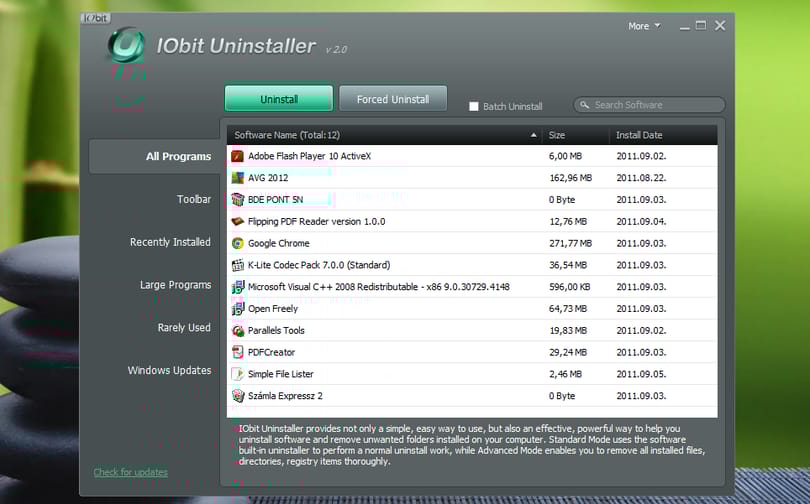
Task: Click the AVG 2012 program icon
Action: [238, 178]
